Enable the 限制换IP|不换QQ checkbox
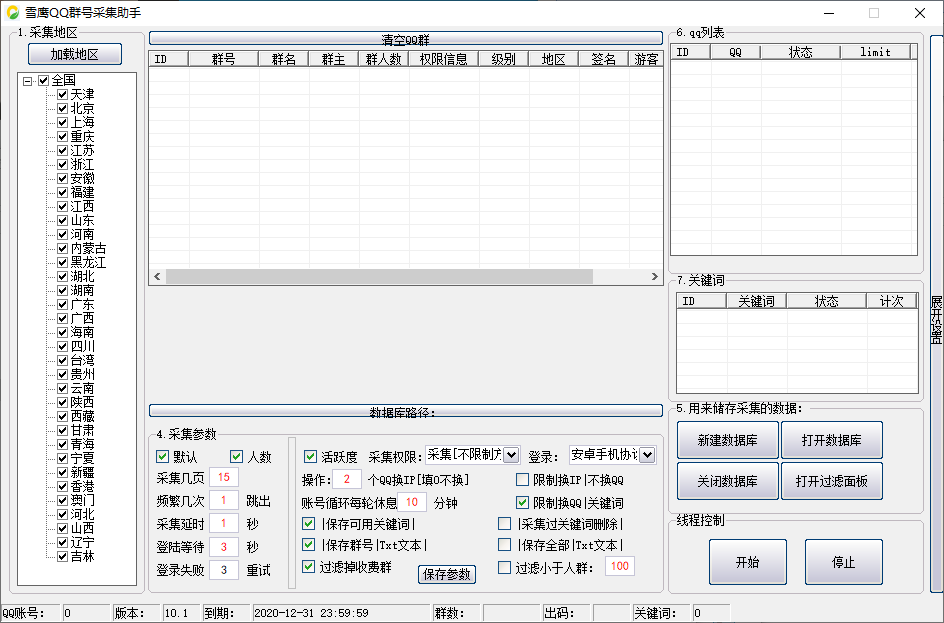Viewport: 944px width, 623px height. pos(523,480)
